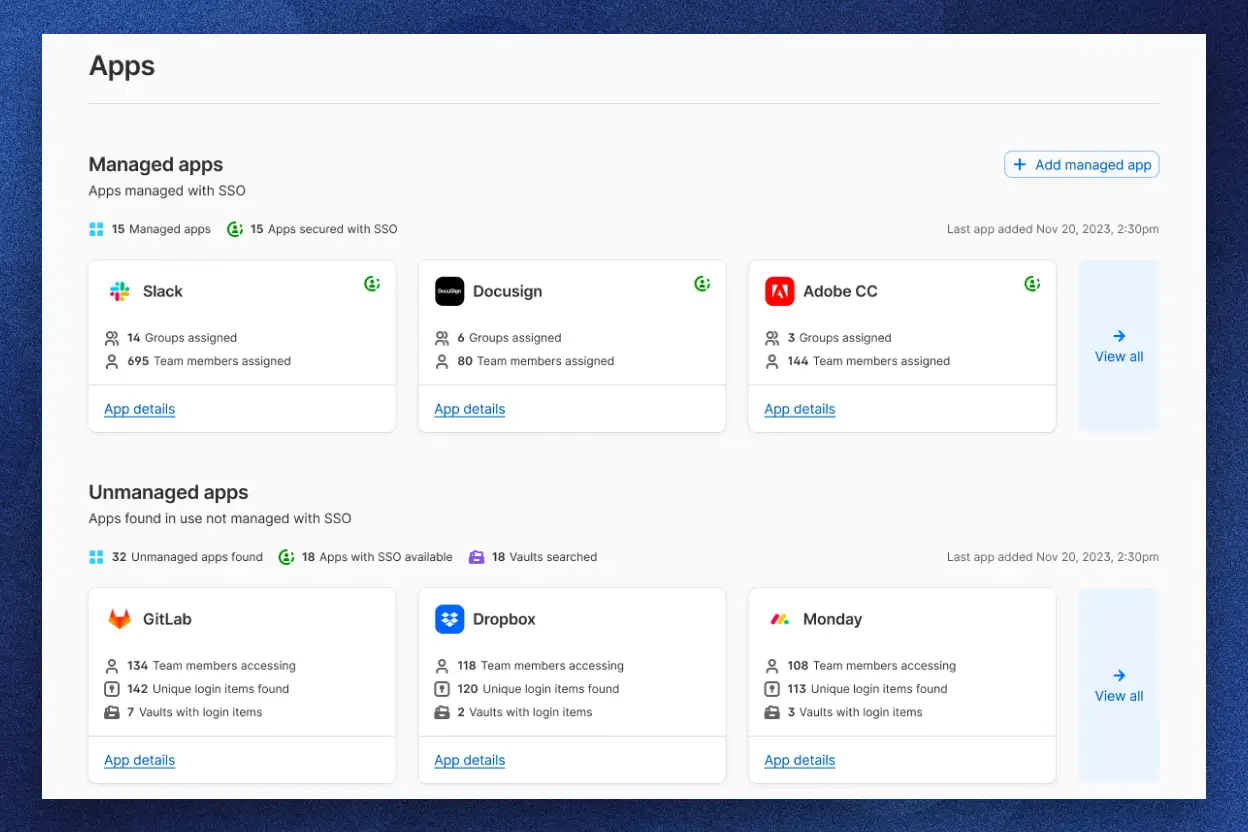Screen dimensions: 1248x832
Task: Click the vaults searched icon in Unmanaged apps
Action: click(x=475, y=557)
